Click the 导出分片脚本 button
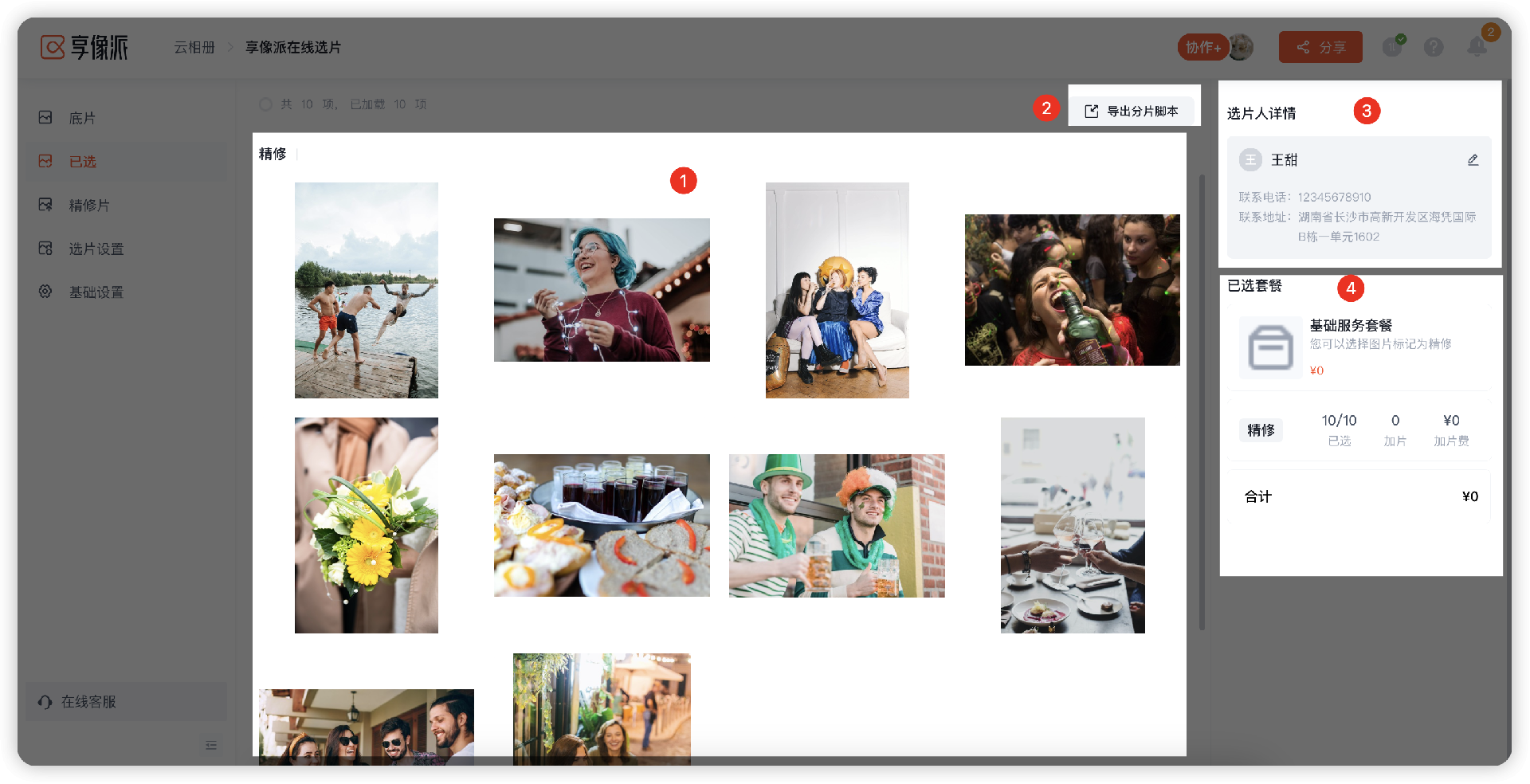The width and height of the screenshot is (1530, 784). [1132, 112]
